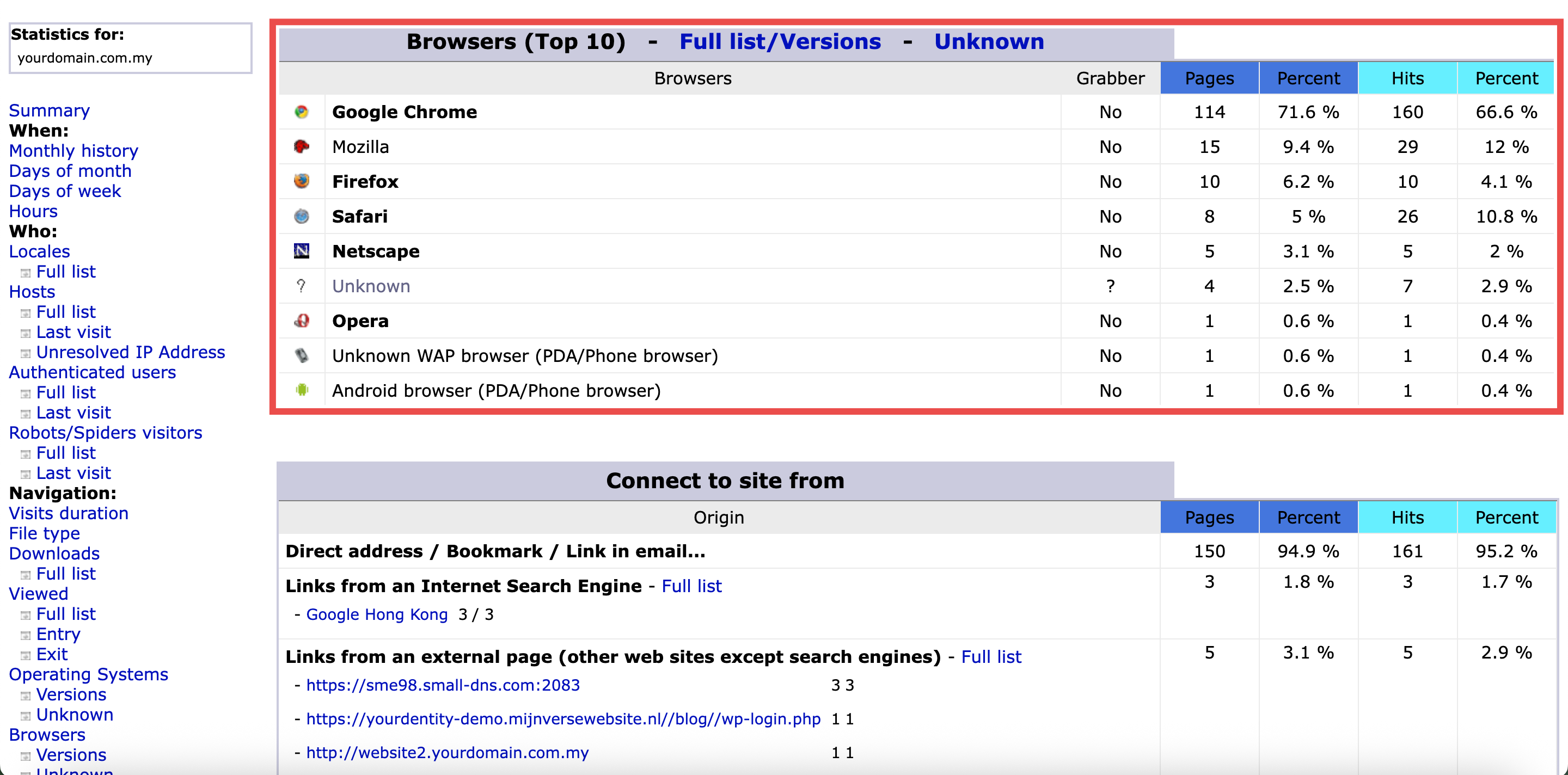The image size is (1568, 775).
Task: Open Versions under Operating Systems
Action: point(71,694)
